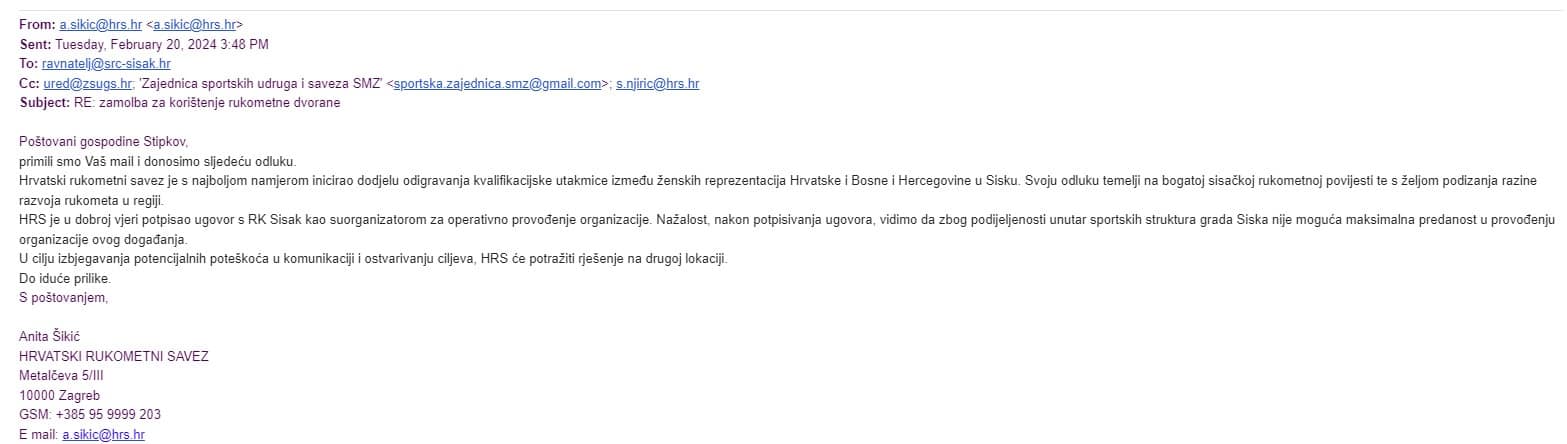Click 'HRVATSKI RUKOMETNI SAVEZ' in the signature
This screenshot has width=1567, height=444.
click(x=113, y=356)
